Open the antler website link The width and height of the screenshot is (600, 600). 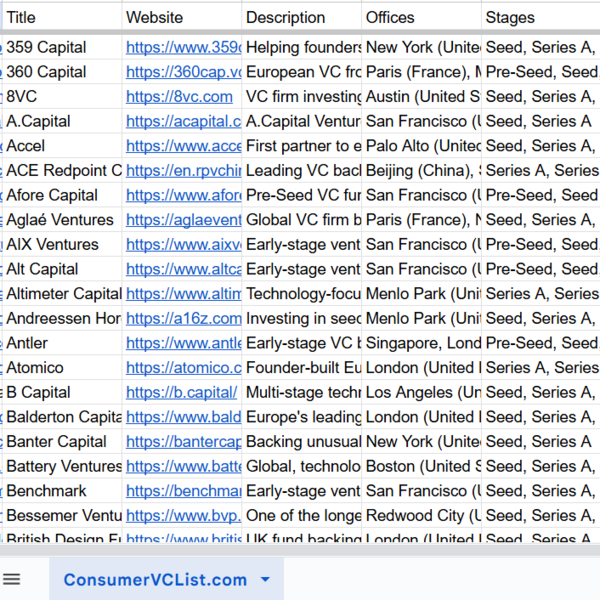click(x=184, y=343)
